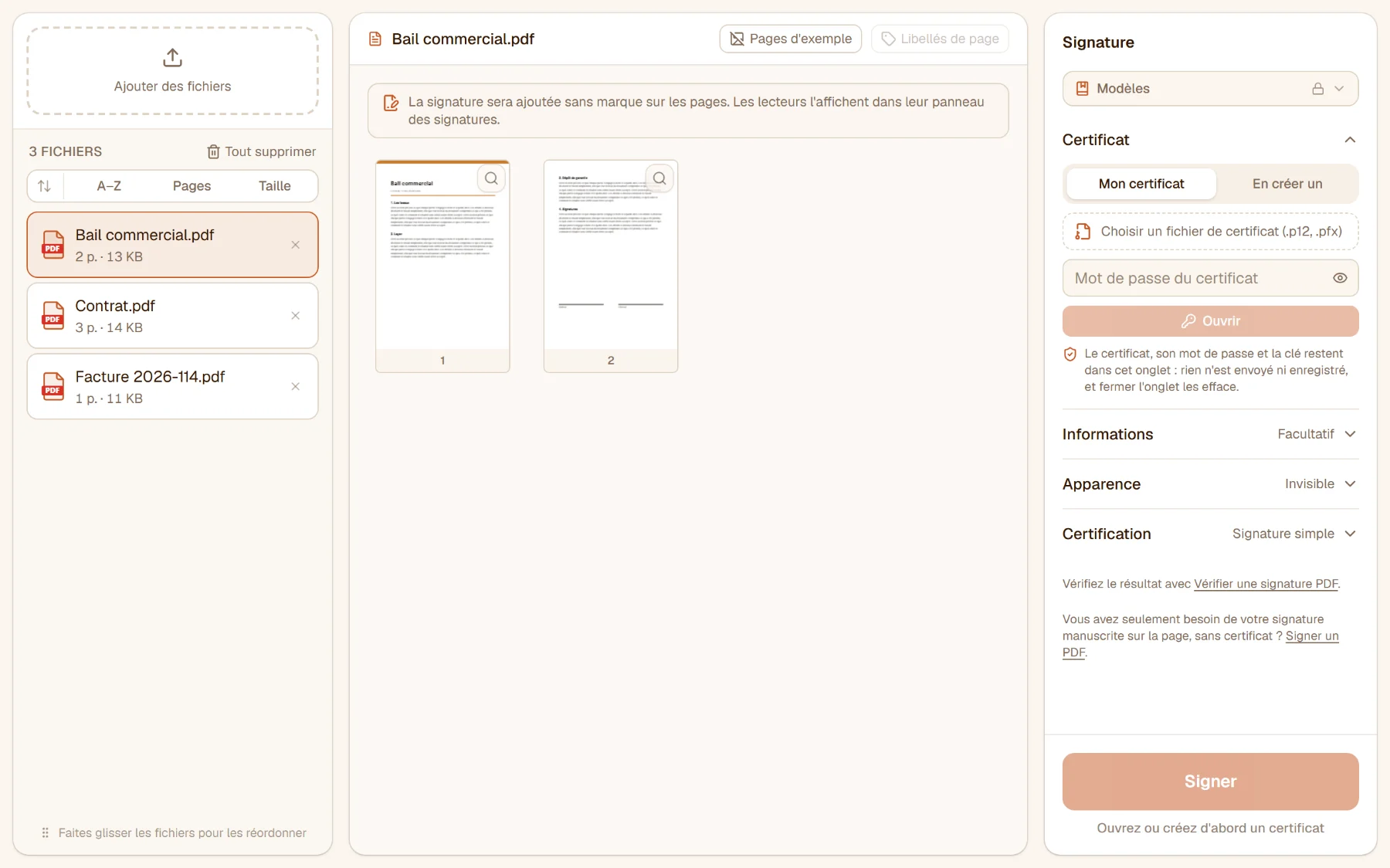Expand the Certification section

pyautogui.click(x=1210, y=534)
